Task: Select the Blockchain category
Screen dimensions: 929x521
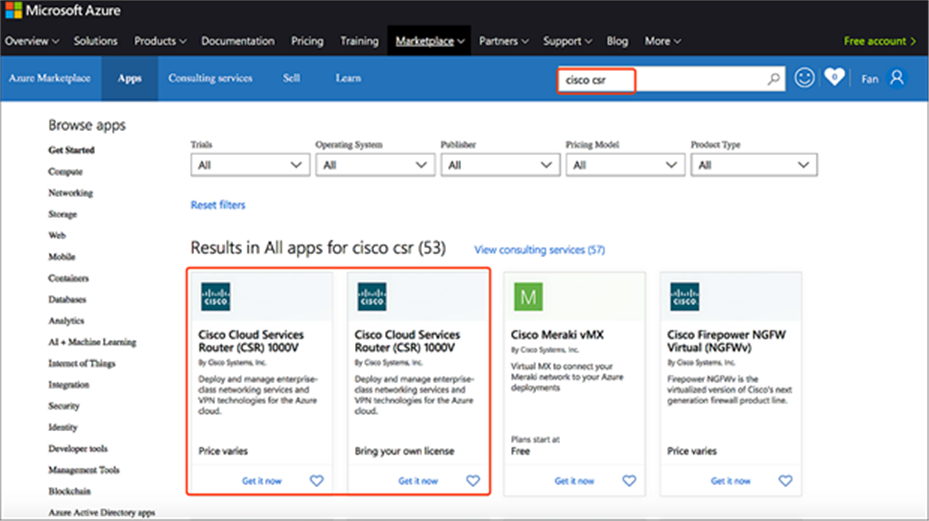Action: (69, 491)
